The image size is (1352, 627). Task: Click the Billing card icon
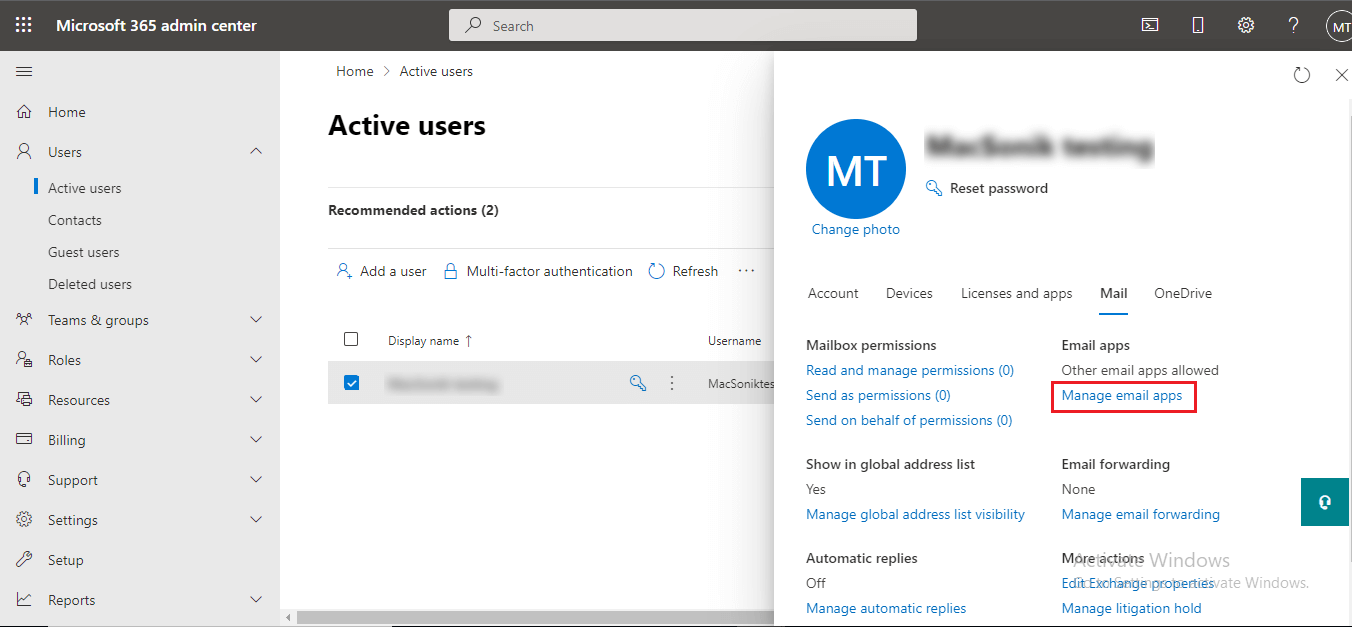point(24,440)
